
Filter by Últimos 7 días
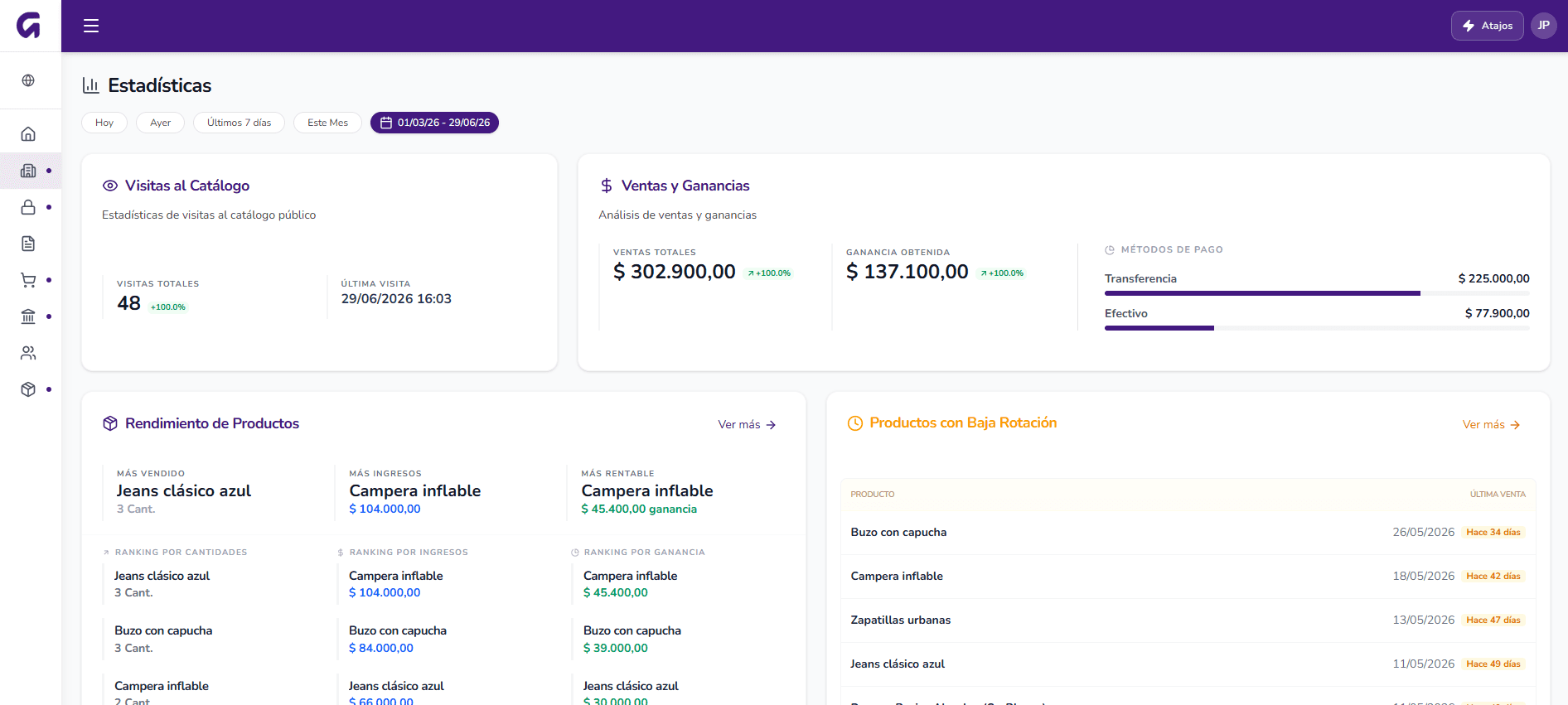(x=239, y=123)
